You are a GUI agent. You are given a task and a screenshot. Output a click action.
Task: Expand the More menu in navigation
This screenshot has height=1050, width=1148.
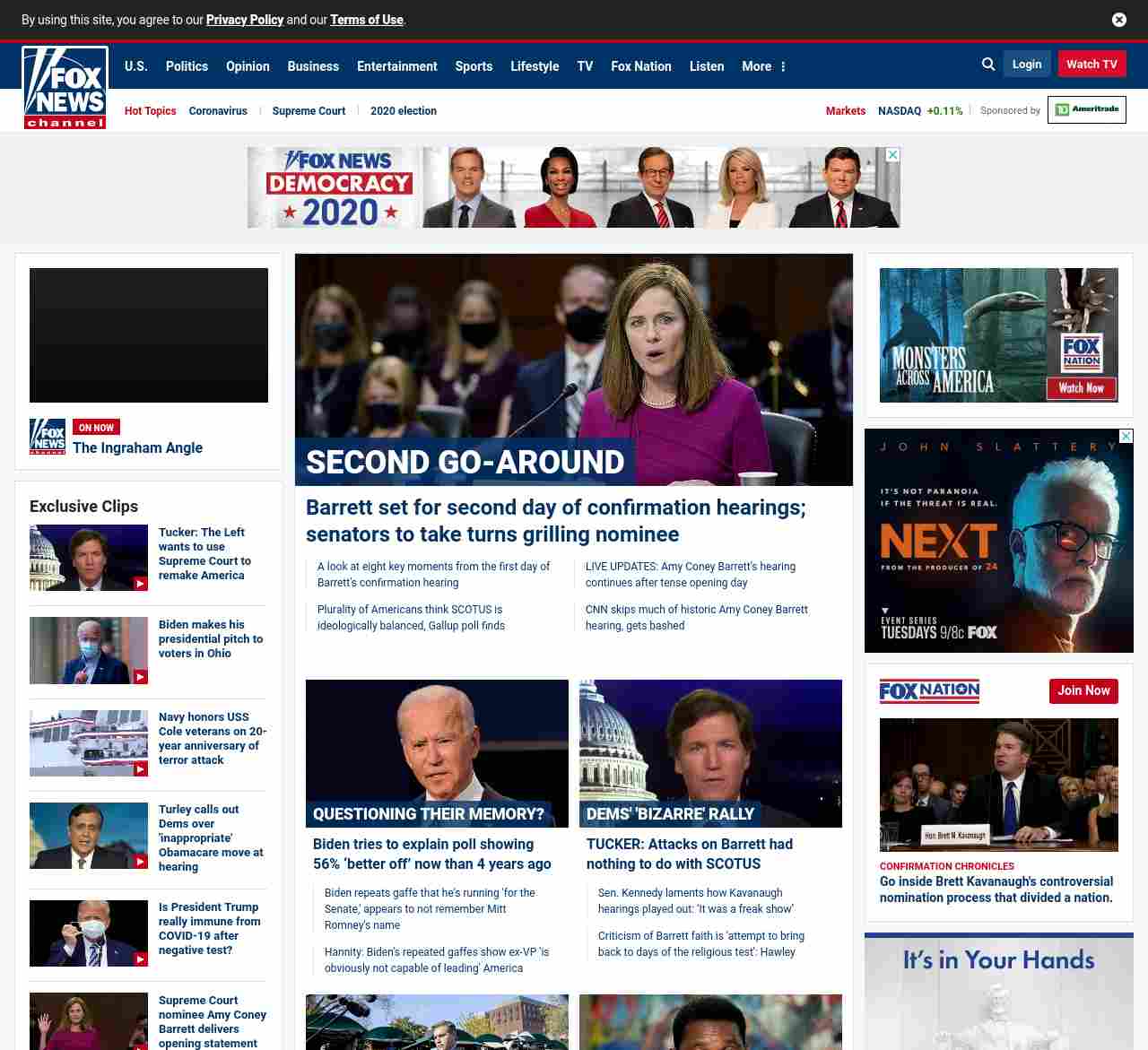click(763, 66)
